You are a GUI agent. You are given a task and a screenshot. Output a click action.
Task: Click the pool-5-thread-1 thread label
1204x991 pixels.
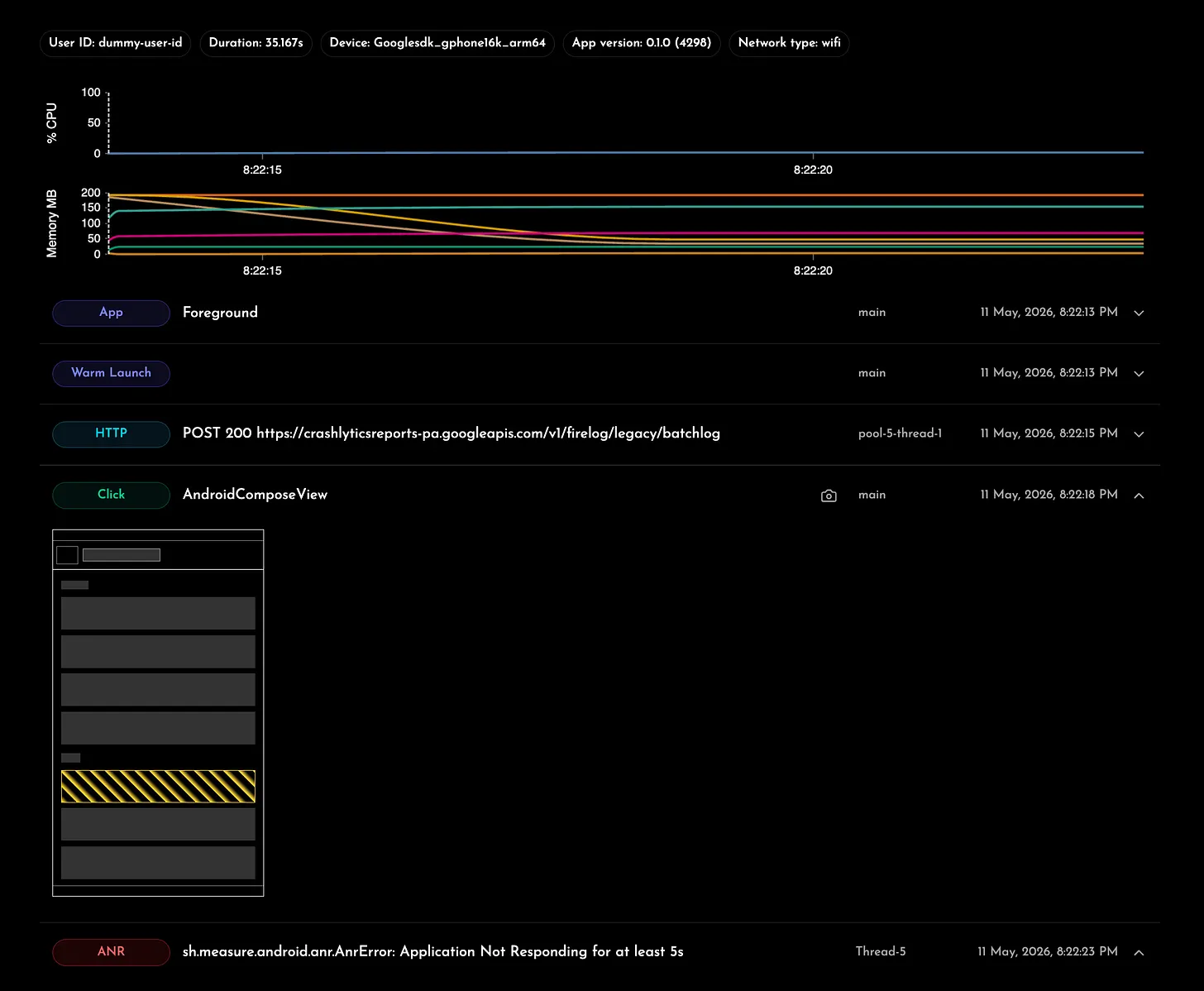(900, 433)
